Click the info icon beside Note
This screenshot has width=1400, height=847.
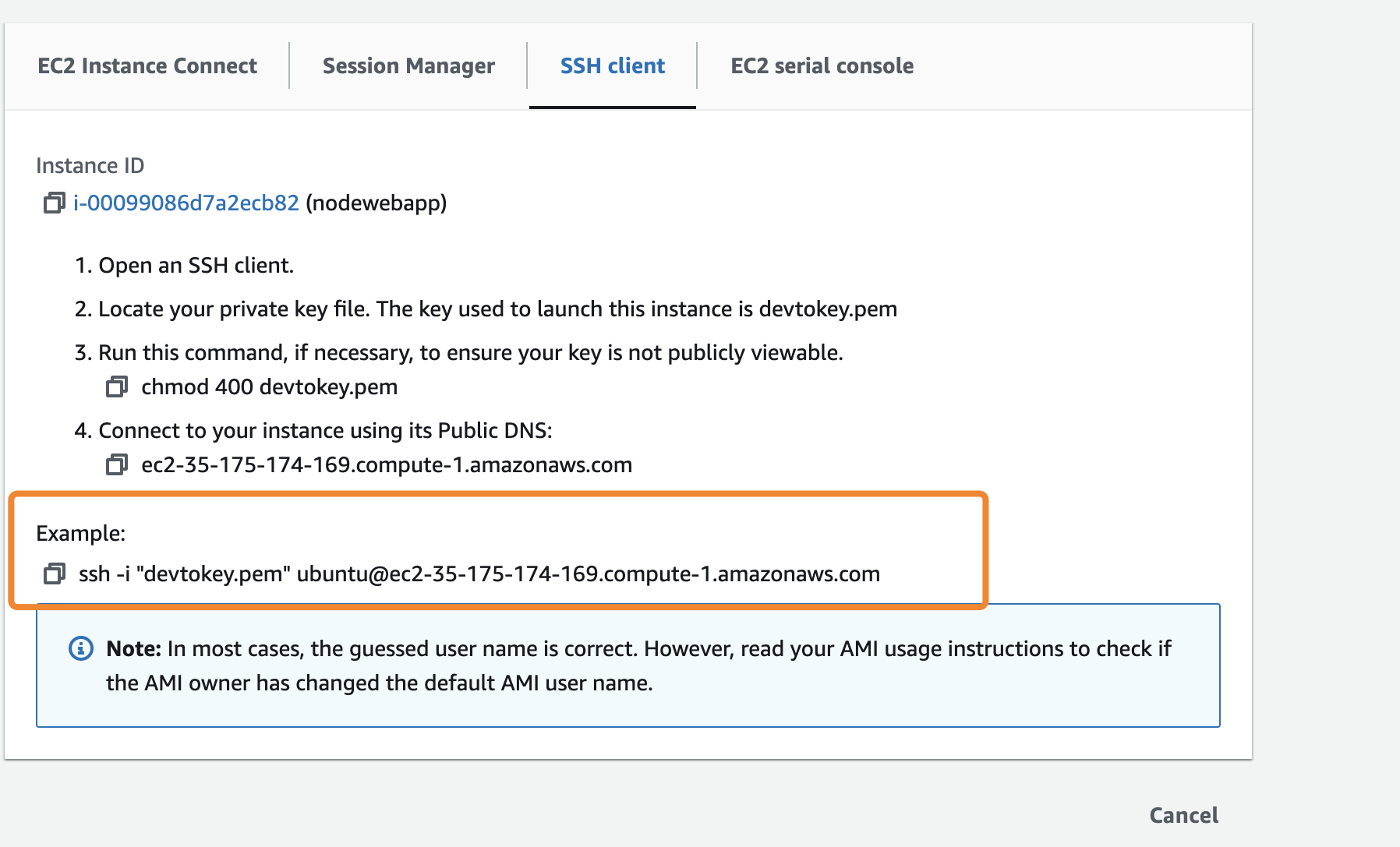pos(81,648)
